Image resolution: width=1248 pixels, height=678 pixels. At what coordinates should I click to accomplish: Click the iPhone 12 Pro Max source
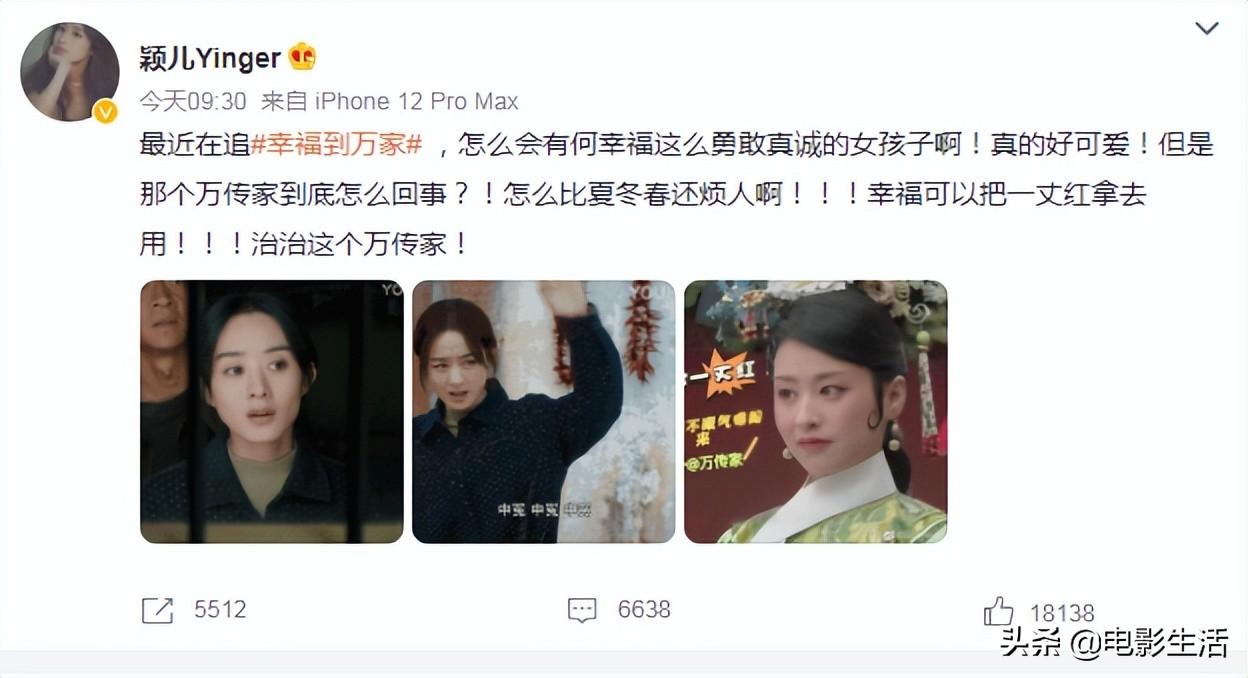(416, 102)
